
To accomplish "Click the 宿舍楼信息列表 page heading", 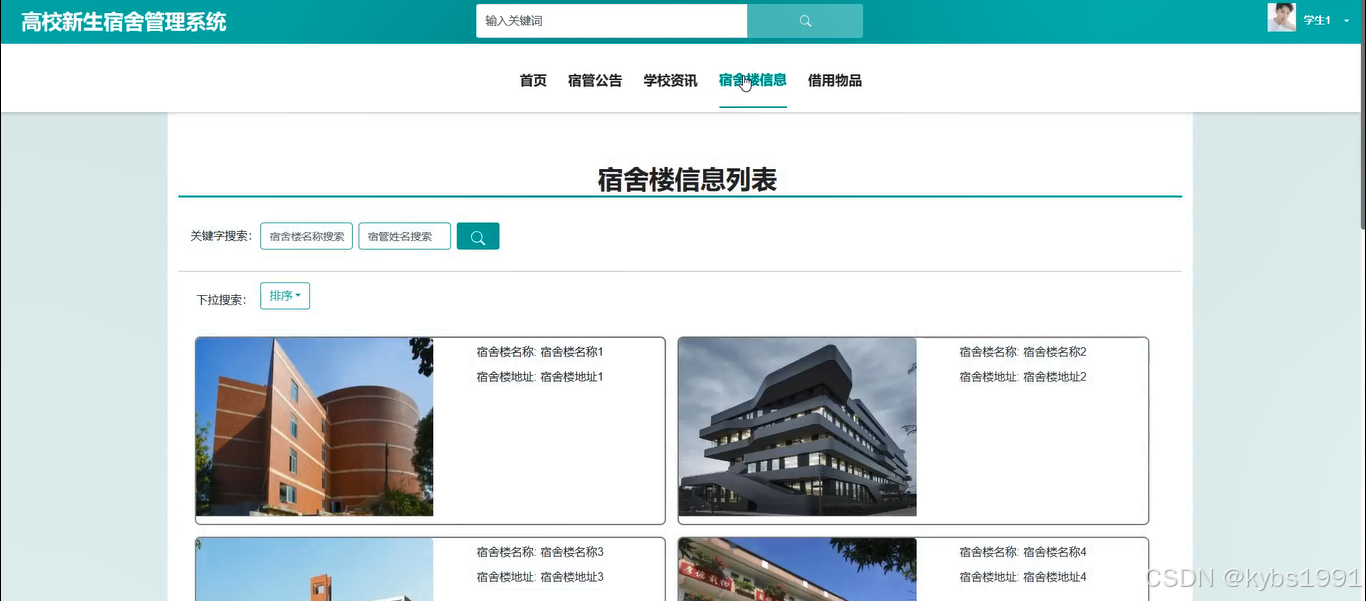I will point(687,180).
